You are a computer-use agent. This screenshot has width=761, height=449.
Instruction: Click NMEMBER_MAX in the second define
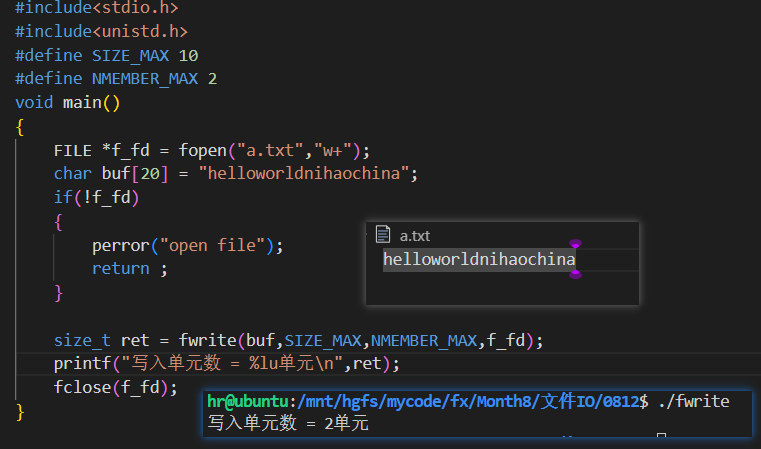pos(145,79)
